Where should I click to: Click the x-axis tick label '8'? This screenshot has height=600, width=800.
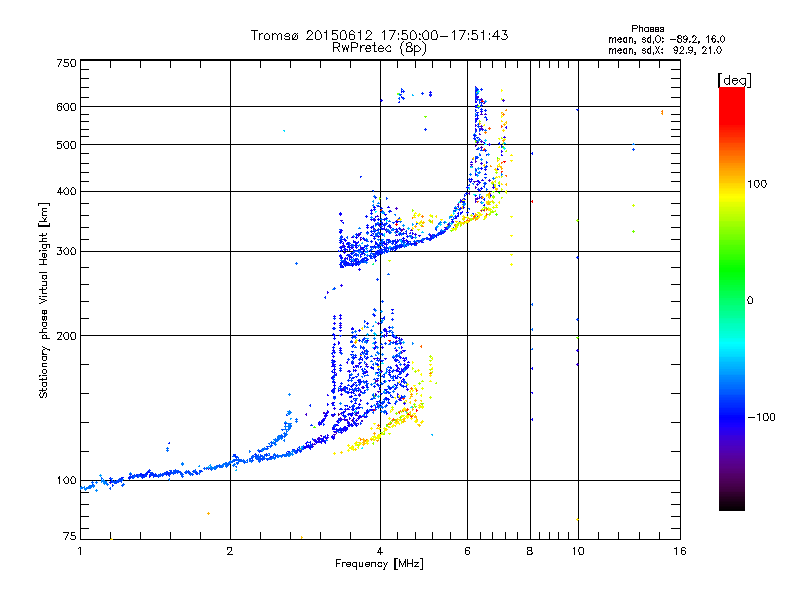point(530,551)
